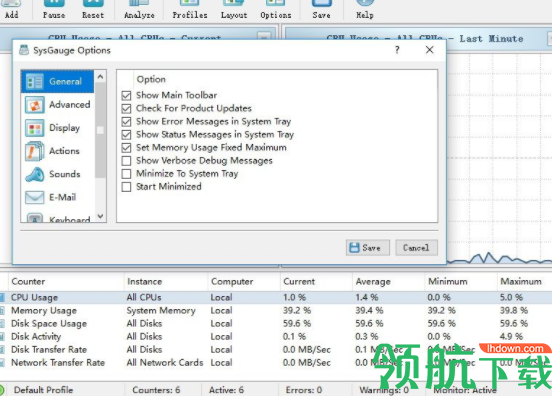This screenshot has height=396, width=552.
Task: Sort by the Computer column header
Action: click(x=244, y=282)
